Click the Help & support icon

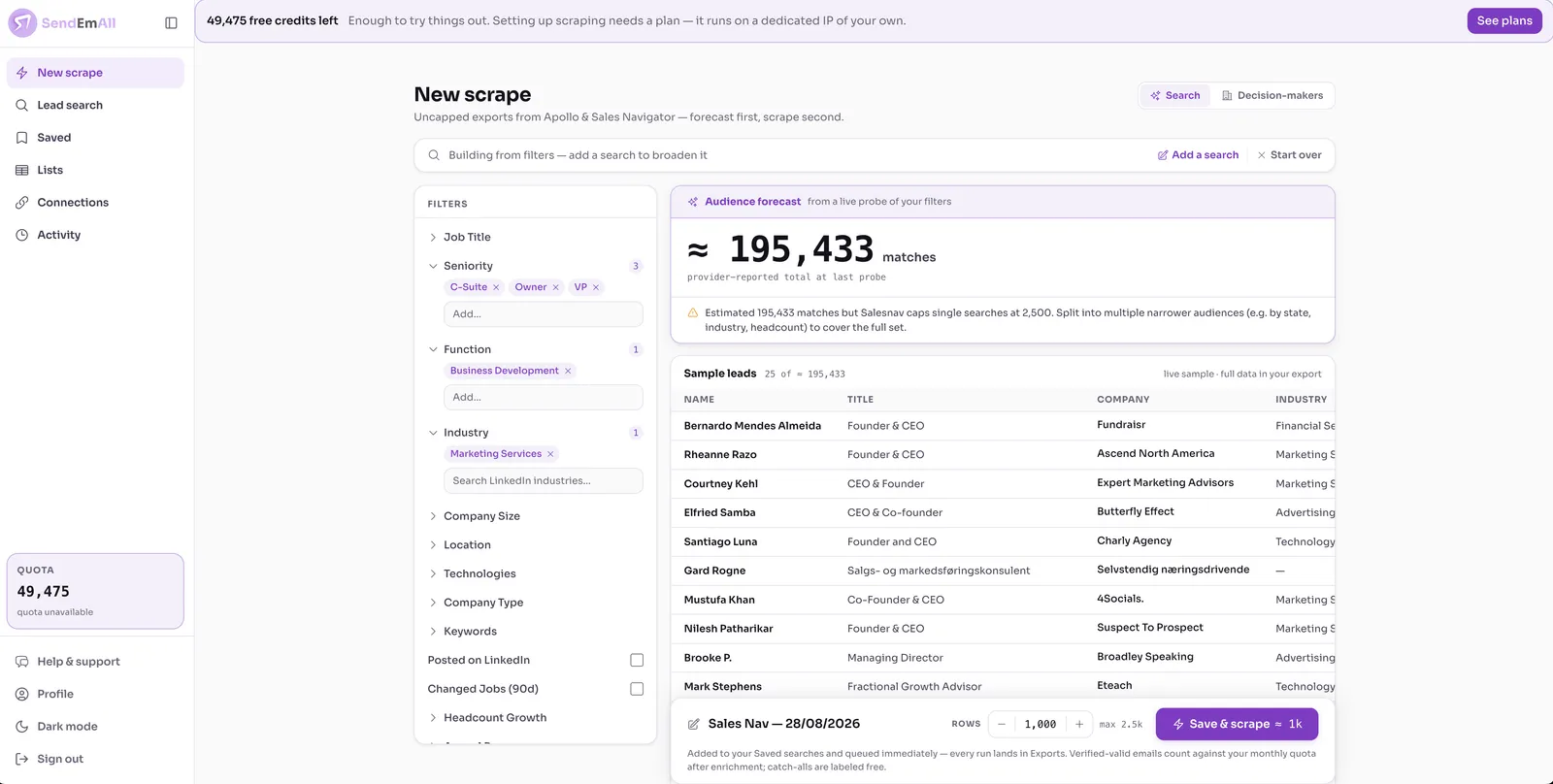[21, 662]
